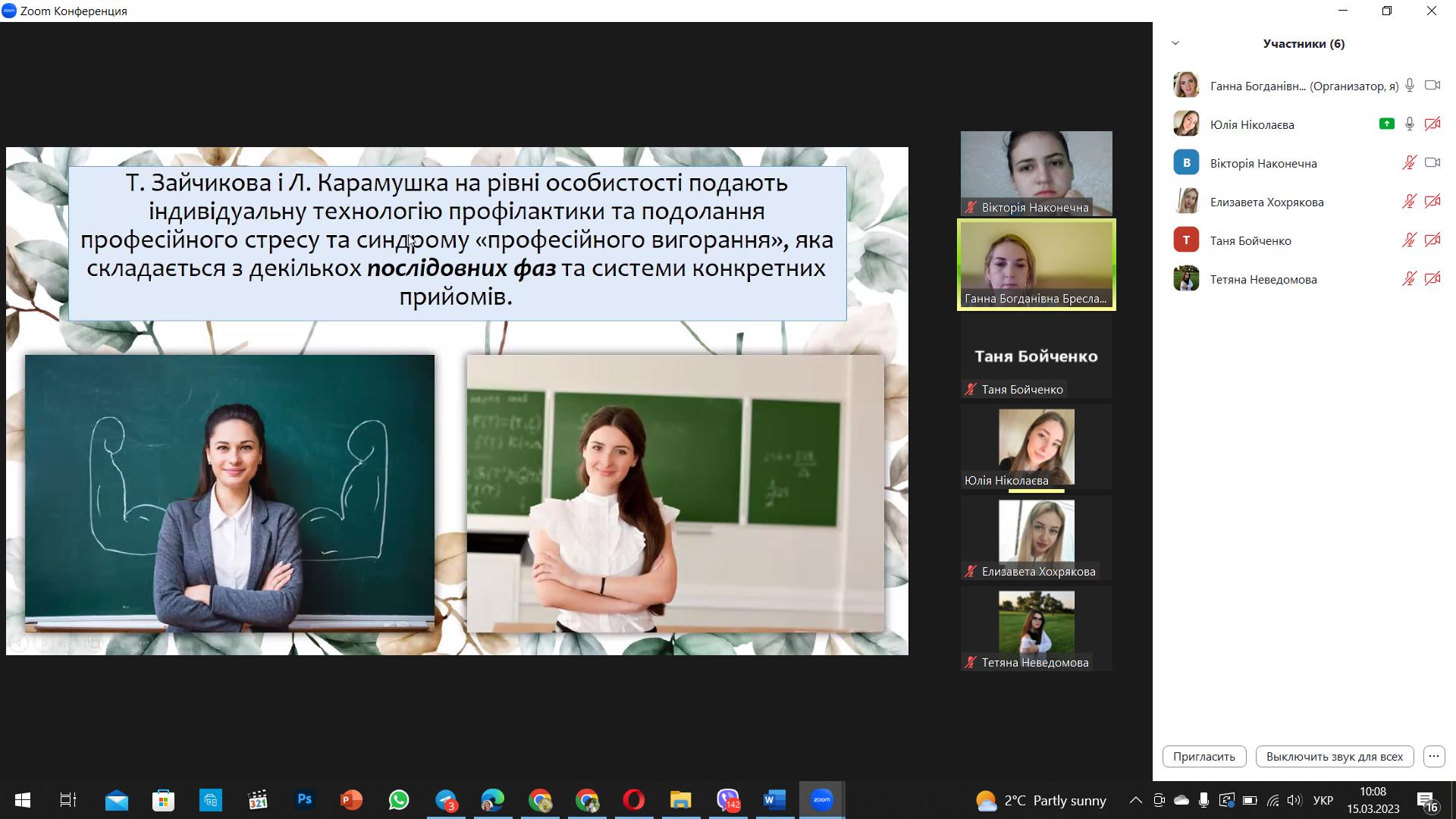1456x819 pixels.
Task: Select Елизавета Хохрякова participant entry
Action: pyautogui.click(x=1266, y=202)
